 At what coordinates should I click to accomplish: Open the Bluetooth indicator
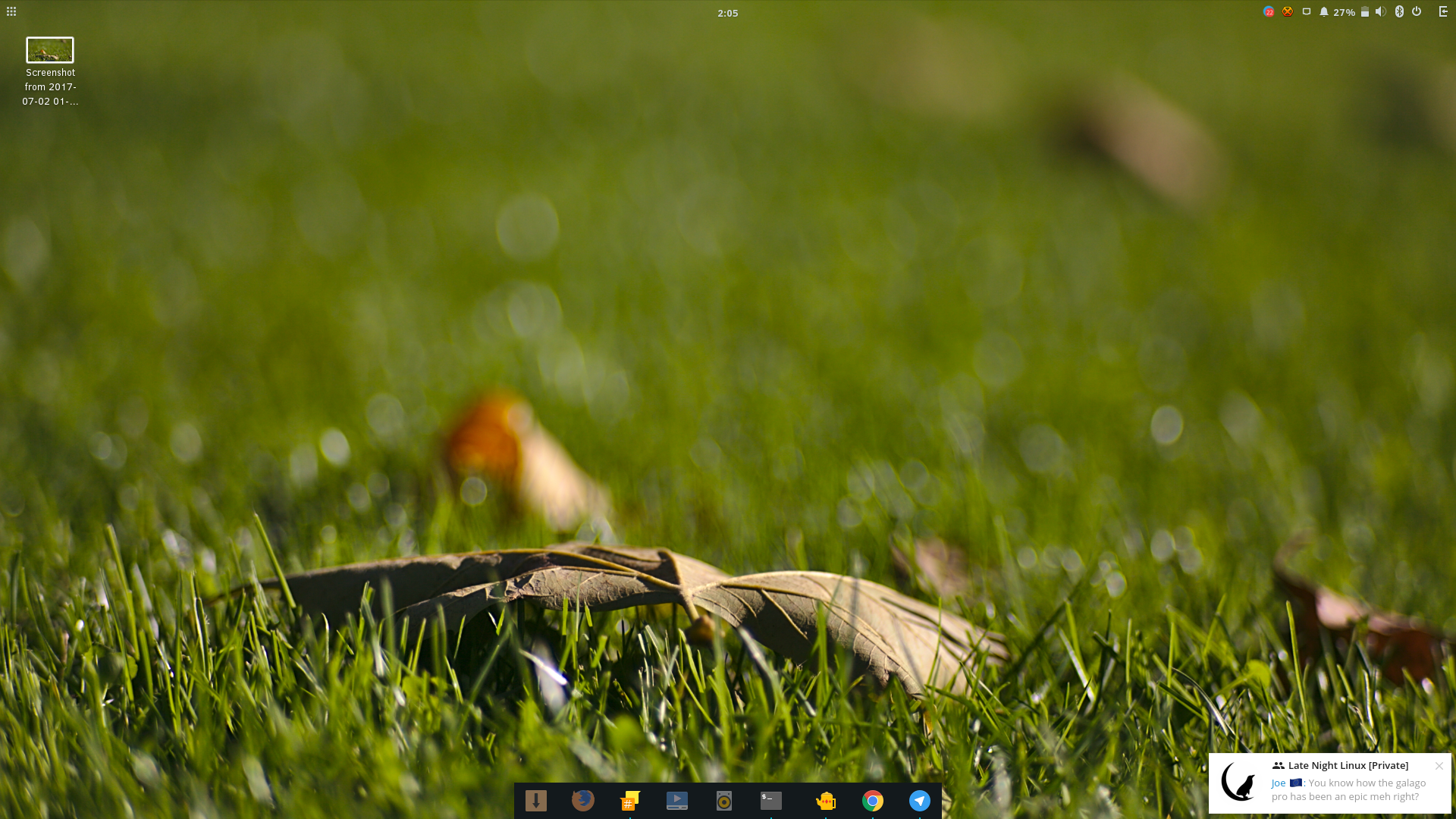1399,11
